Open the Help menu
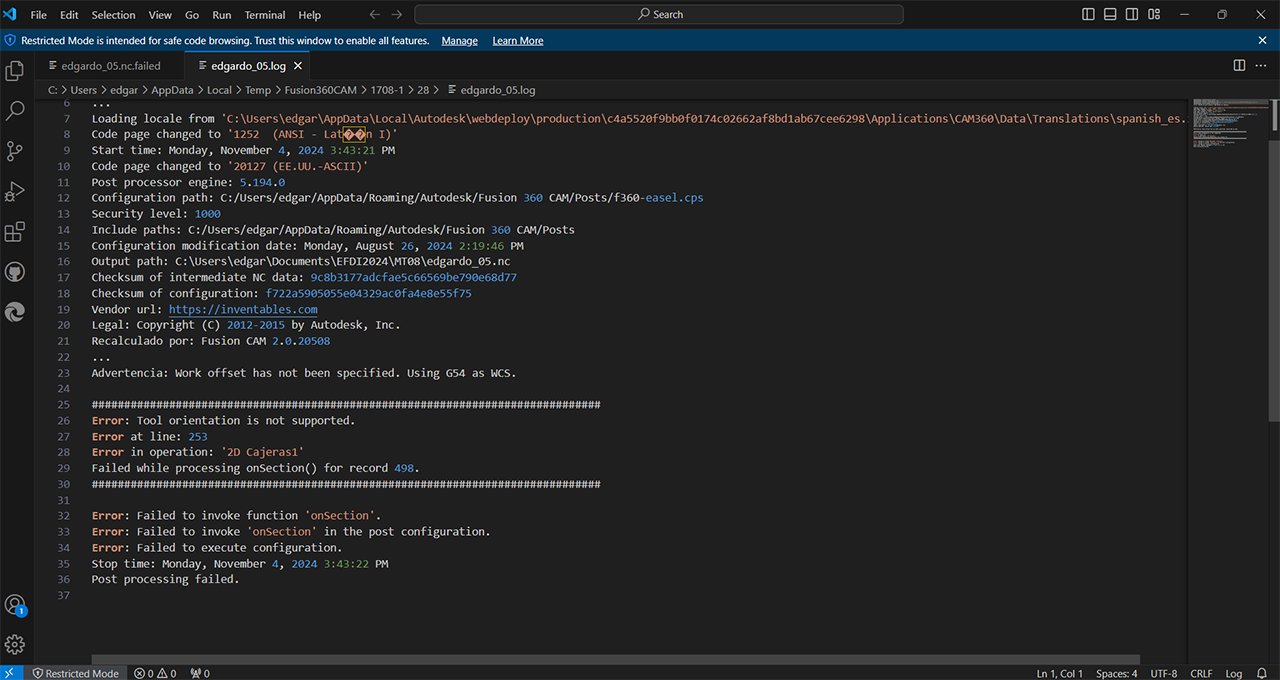1280x680 pixels. pyautogui.click(x=310, y=15)
